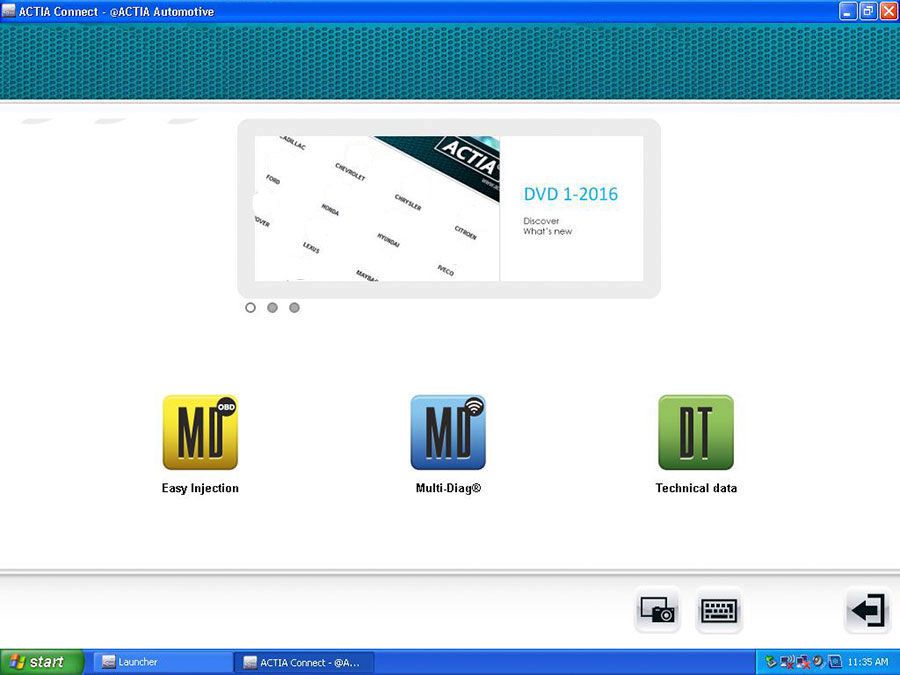Viewport: 900px width, 675px height.
Task: Select the first carousel dot indicator
Action: pyautogui.click(x=250, y=308)
